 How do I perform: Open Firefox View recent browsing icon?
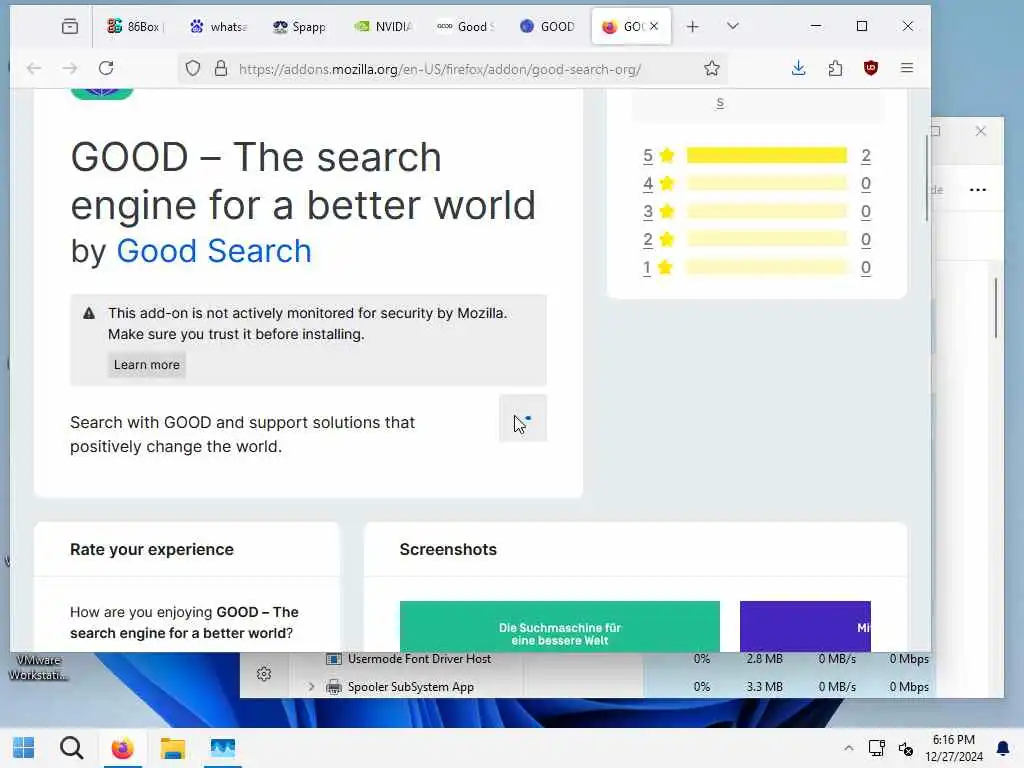click(x=70, y=27)
